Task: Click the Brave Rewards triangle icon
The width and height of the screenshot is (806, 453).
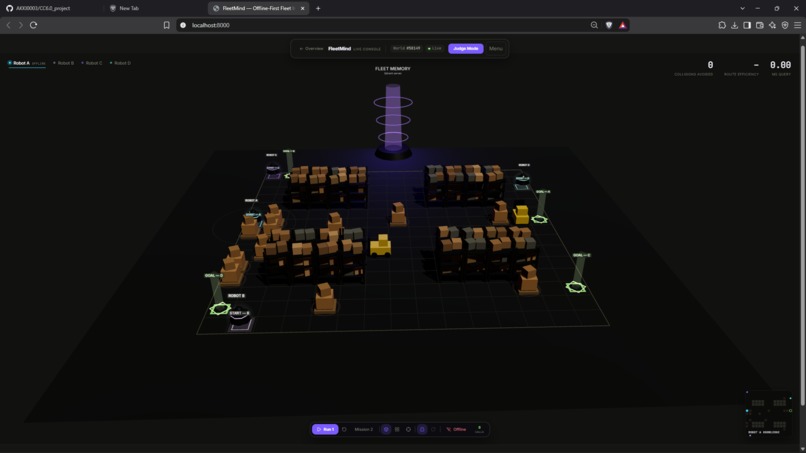Action: pos(622,25)
